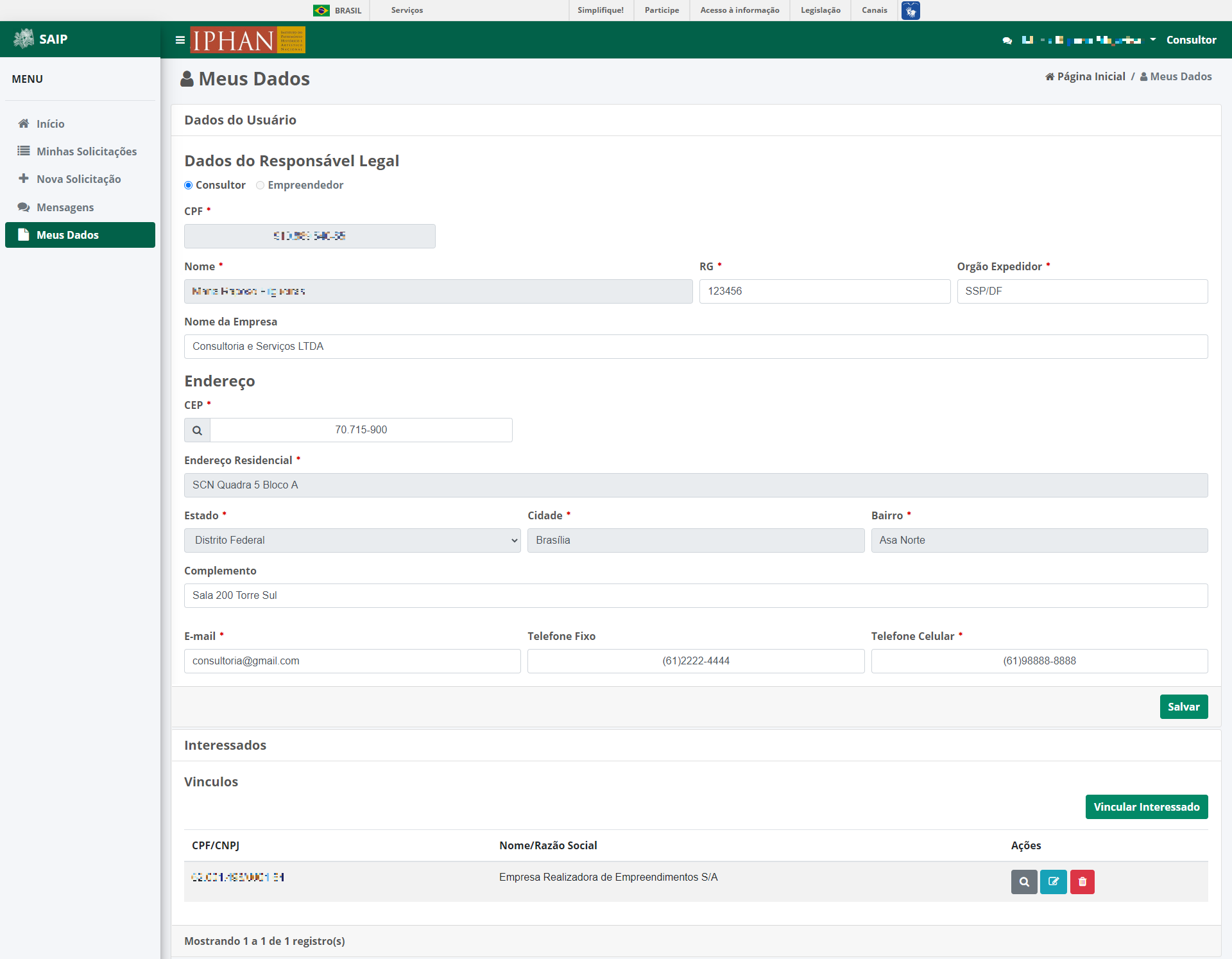Click the Vincular Interessado button

click(1147, 807)
